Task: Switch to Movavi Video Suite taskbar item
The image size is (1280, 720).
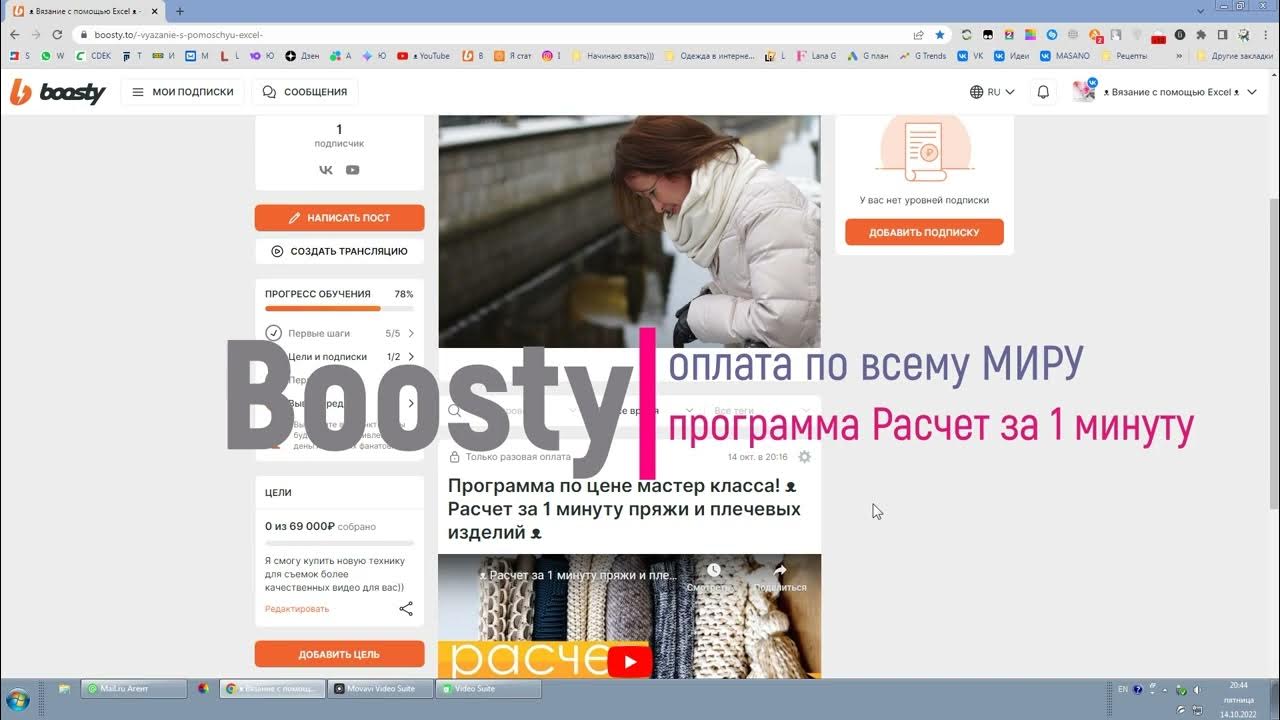Action: tap(380, 689)
